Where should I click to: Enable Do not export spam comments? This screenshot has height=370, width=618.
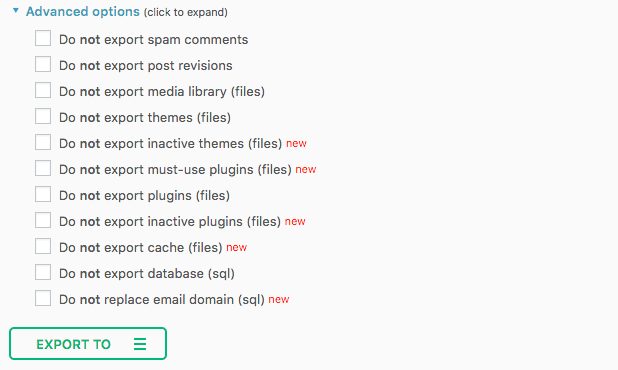43,38
